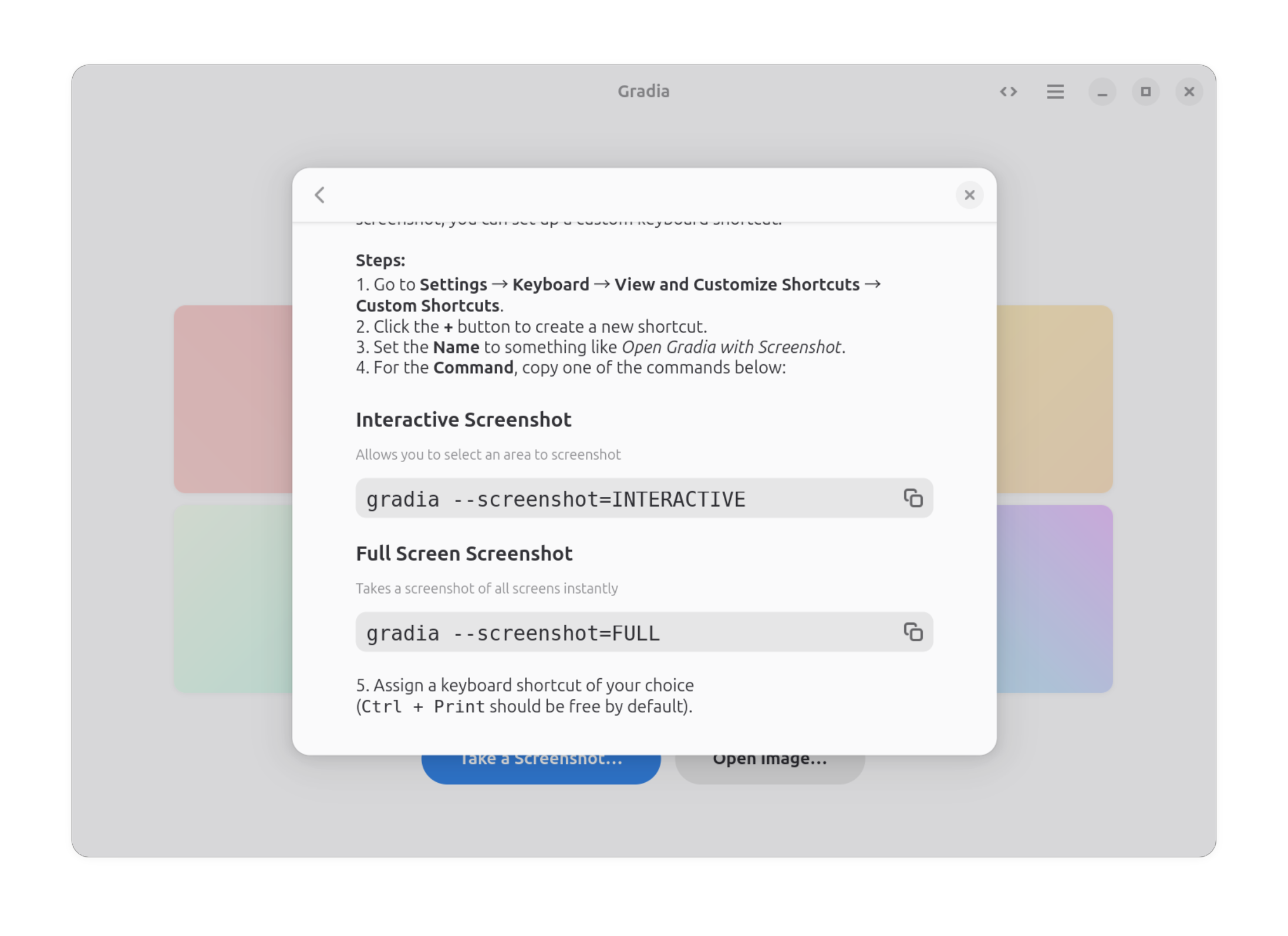The width and height of the screenshot is (1288, 936).
Task: Click the 'Ctrl + Print' key hint
Action: 423,706
